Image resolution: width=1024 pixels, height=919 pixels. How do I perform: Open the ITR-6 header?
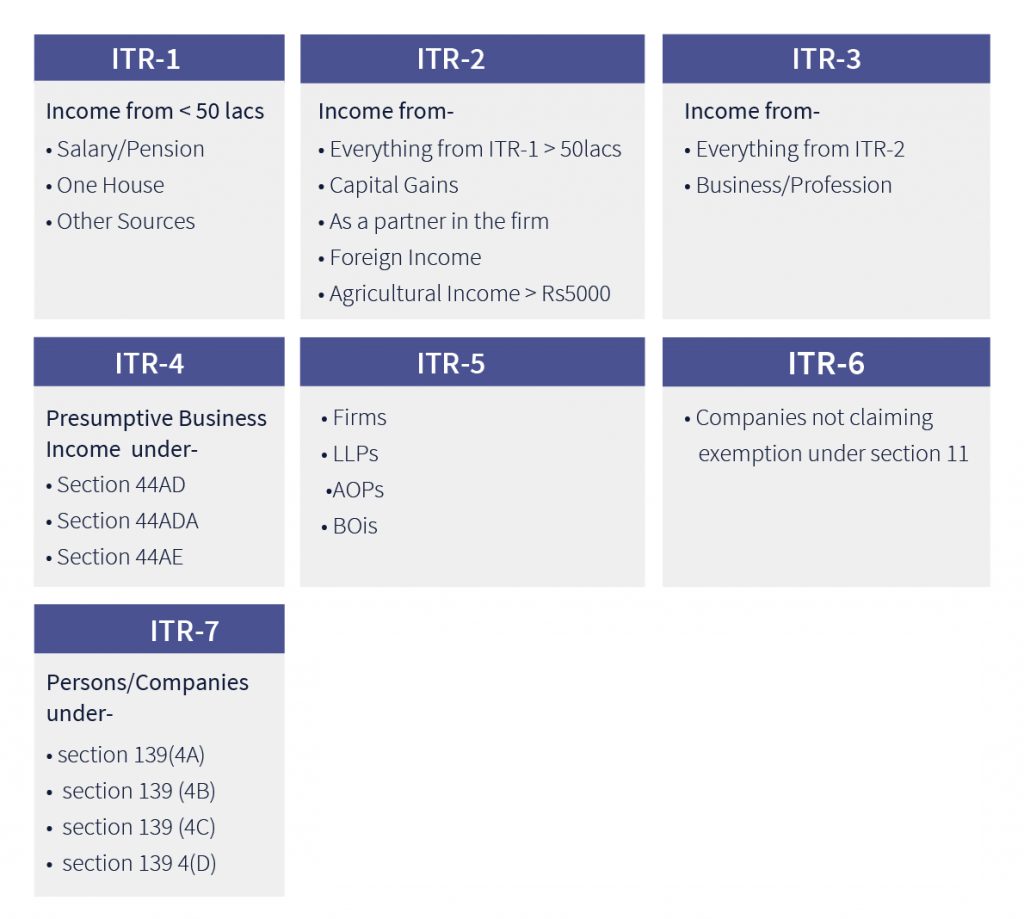pos(826,362)
